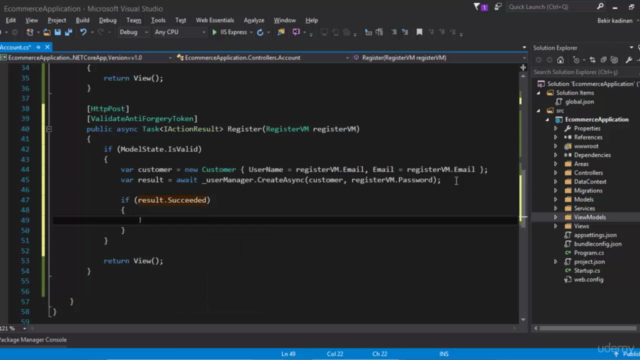The width and height of the screenshot is (640, 360).
Task: Expand the Models folder
Action: pos(556,200)
